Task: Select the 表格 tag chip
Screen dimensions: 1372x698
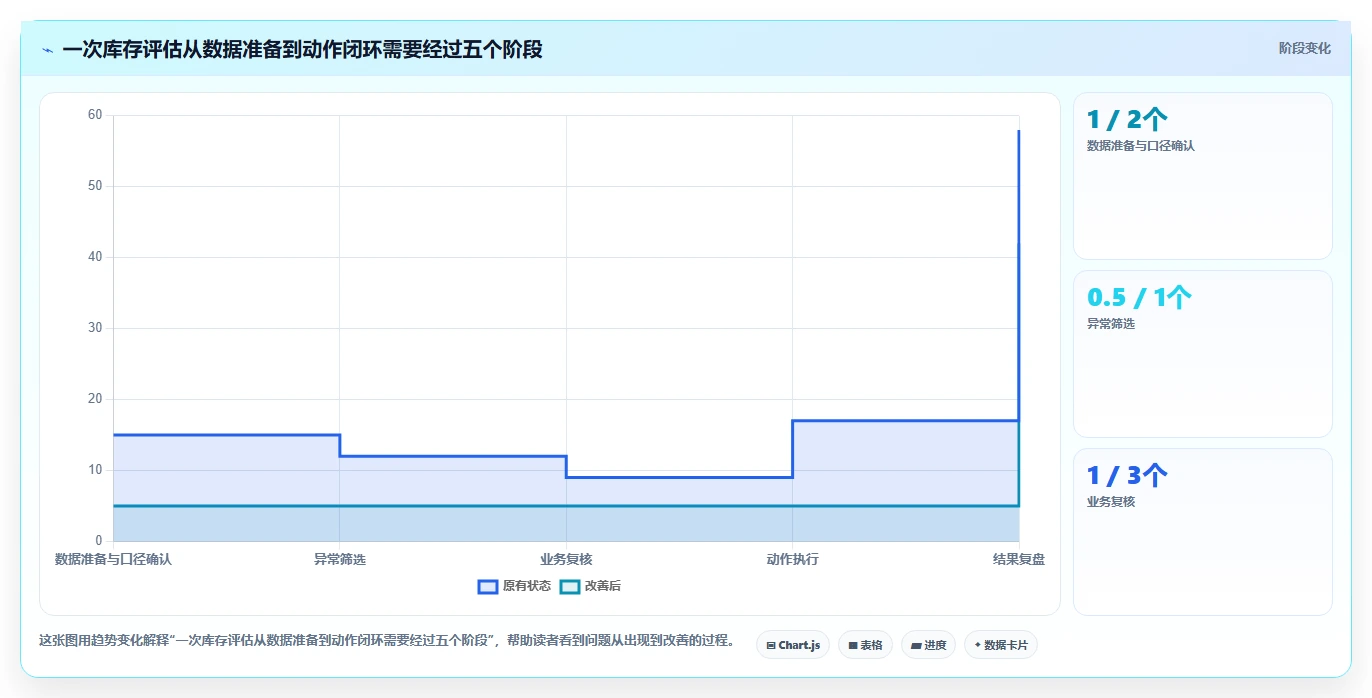Action: 865,645
